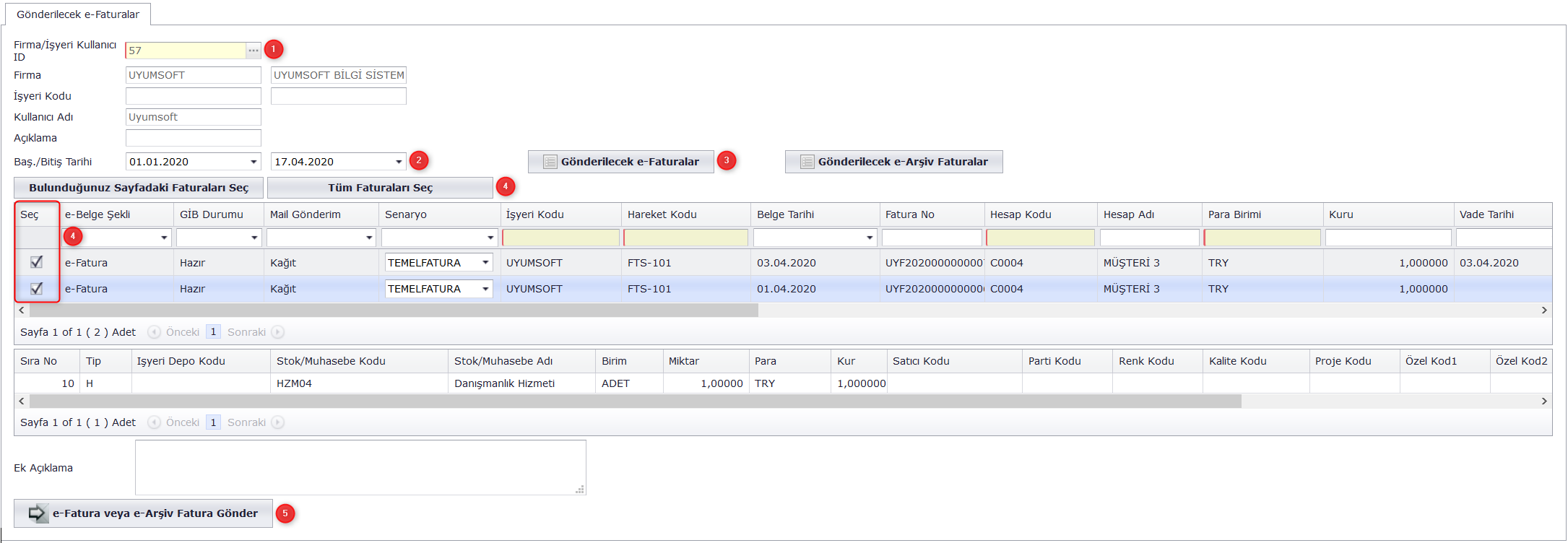Click into the Ek Açıklama text area
Image resolution: width=1568 pixels, height=543 pixels.
[360, 467]
